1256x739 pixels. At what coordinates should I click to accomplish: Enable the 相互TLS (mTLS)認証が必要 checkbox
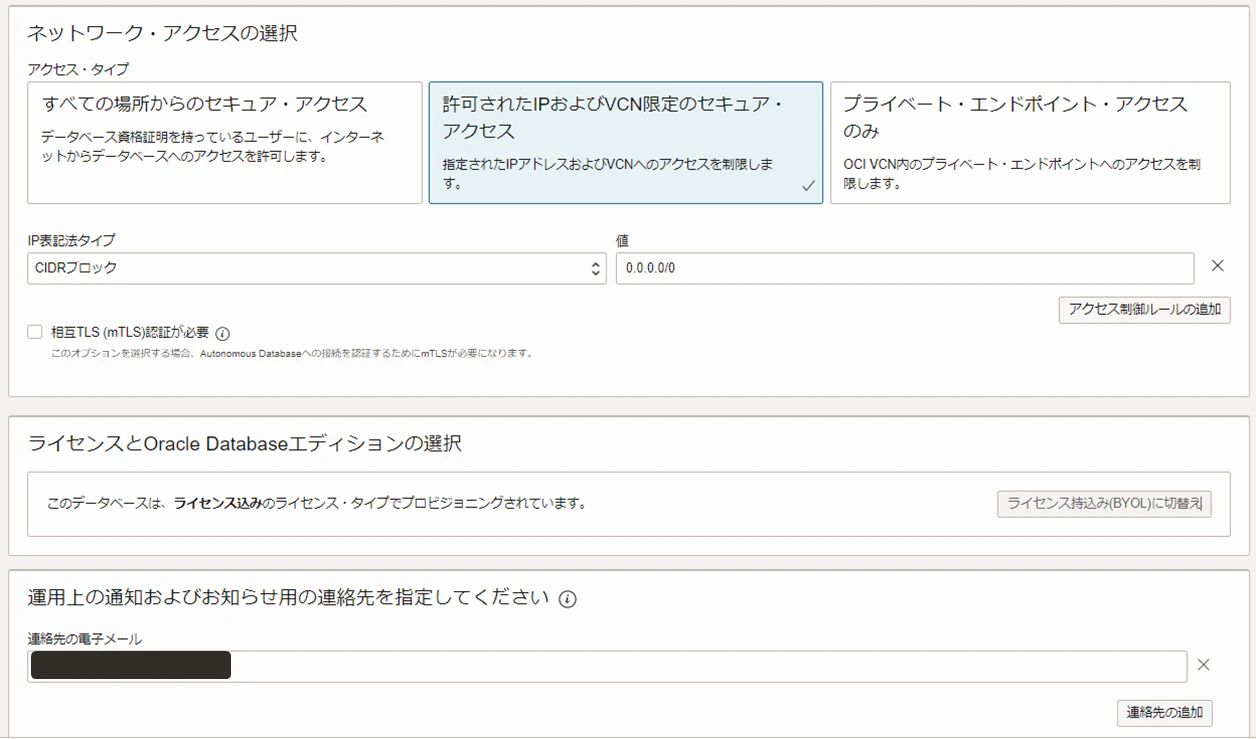35,332
